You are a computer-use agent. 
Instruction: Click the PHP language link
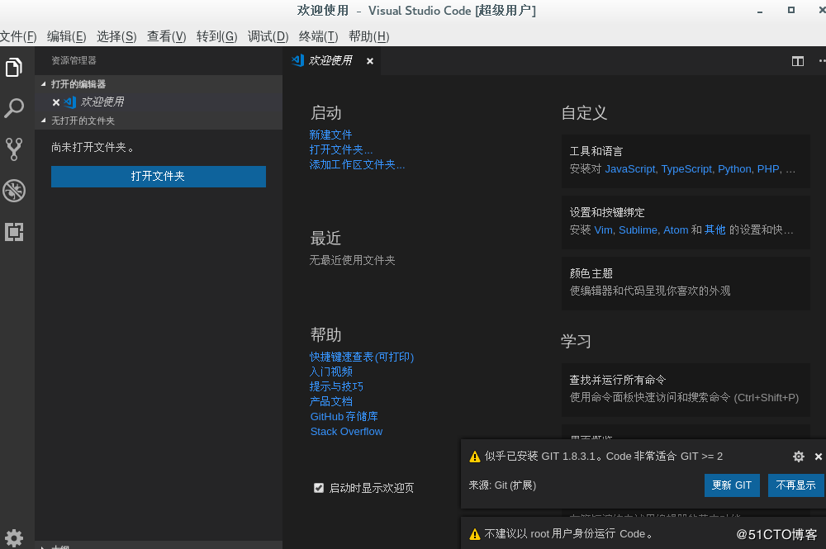[768, 169]
